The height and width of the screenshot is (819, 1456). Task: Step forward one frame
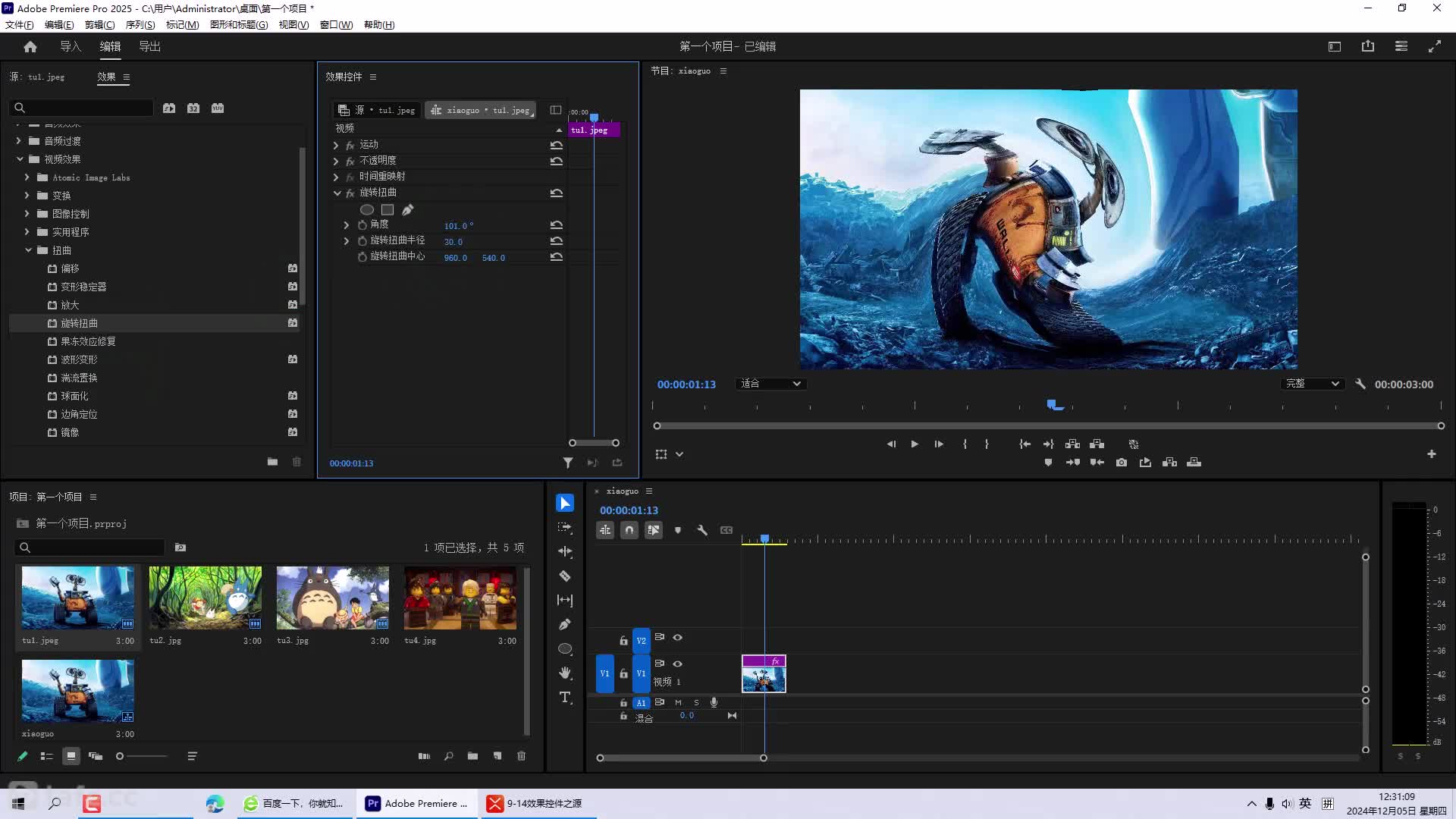pos(939,444)
